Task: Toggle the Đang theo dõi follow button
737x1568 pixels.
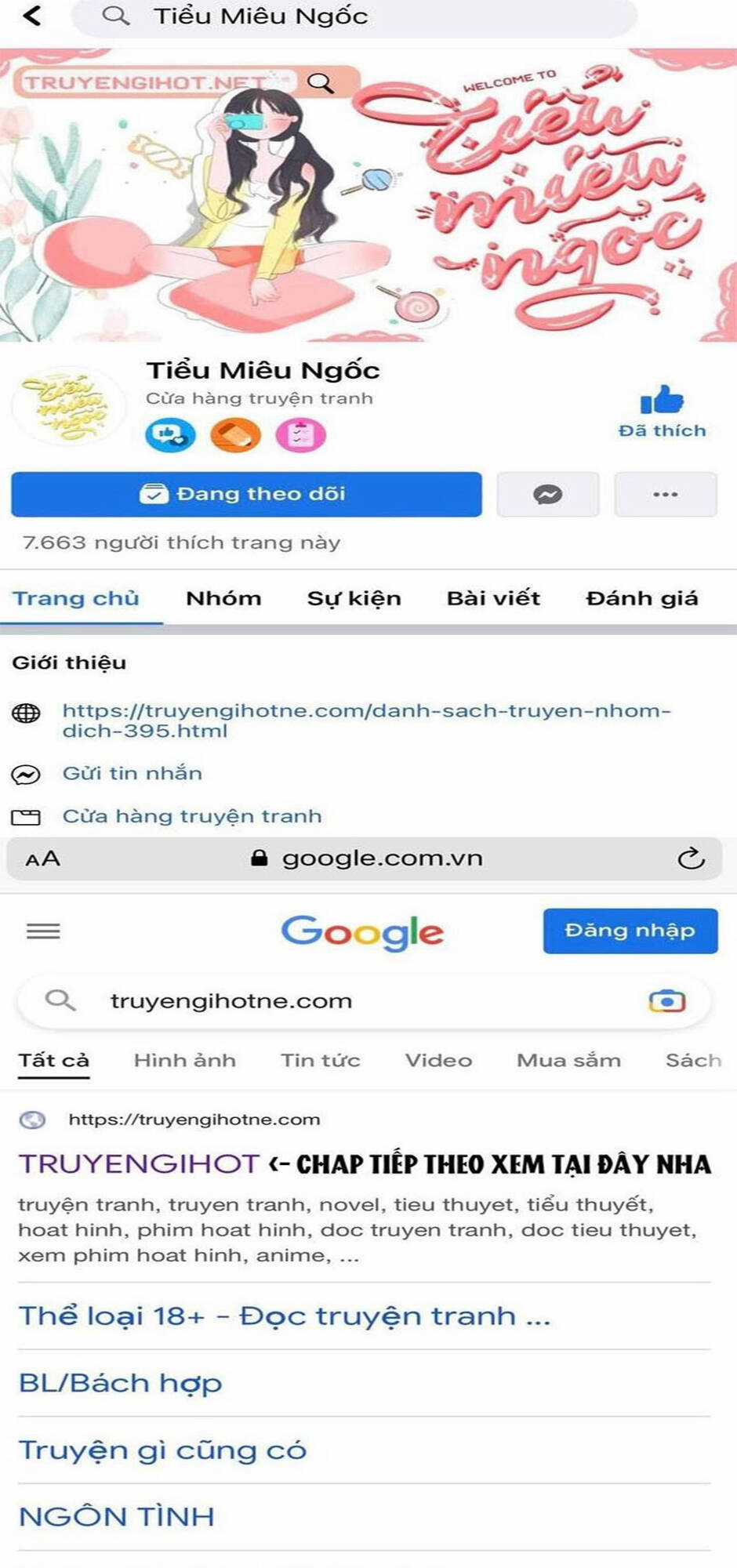Action: pyautogui.click(x=246, y=494)
